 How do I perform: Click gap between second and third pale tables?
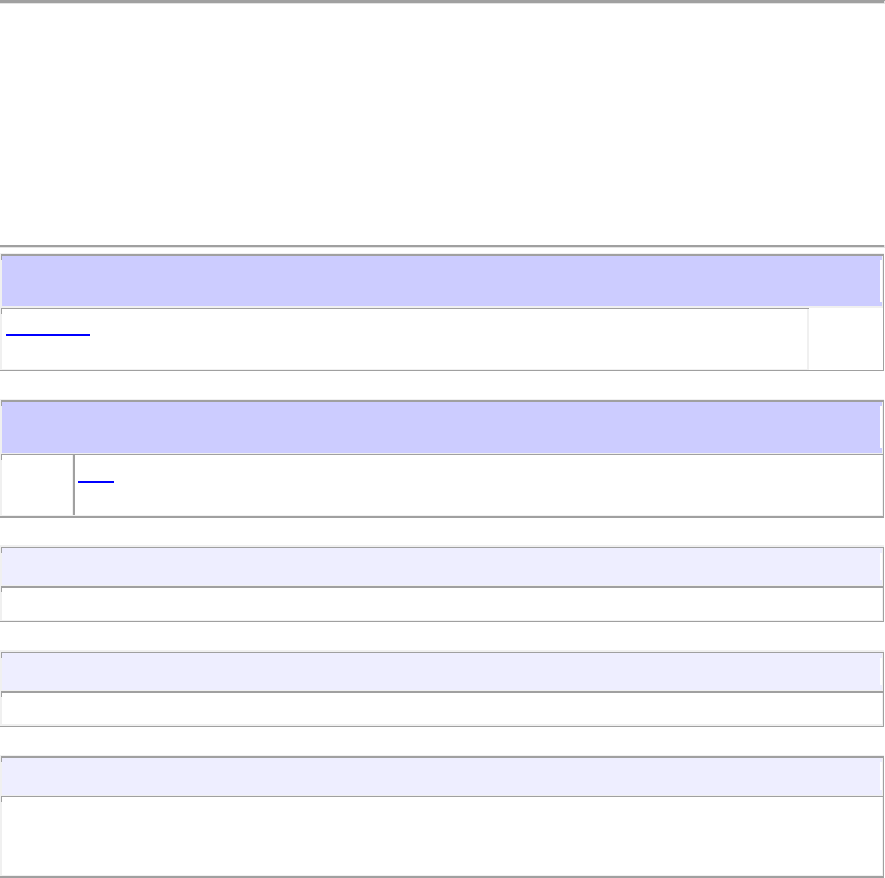click(441, 742)
